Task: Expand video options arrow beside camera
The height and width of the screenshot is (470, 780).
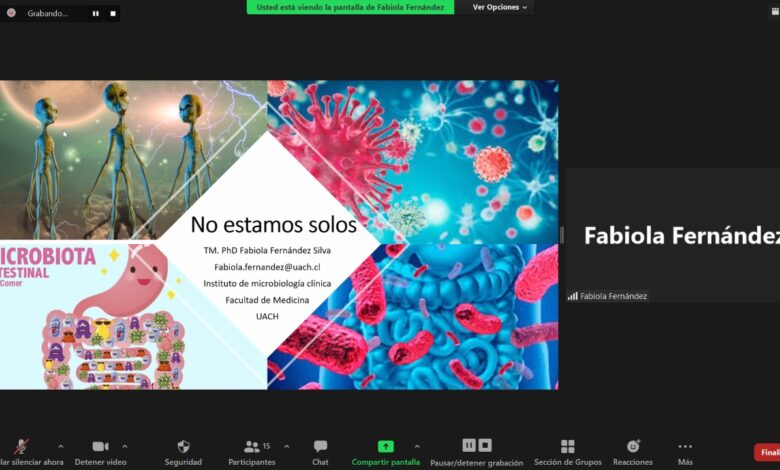Action: point(125,446)
